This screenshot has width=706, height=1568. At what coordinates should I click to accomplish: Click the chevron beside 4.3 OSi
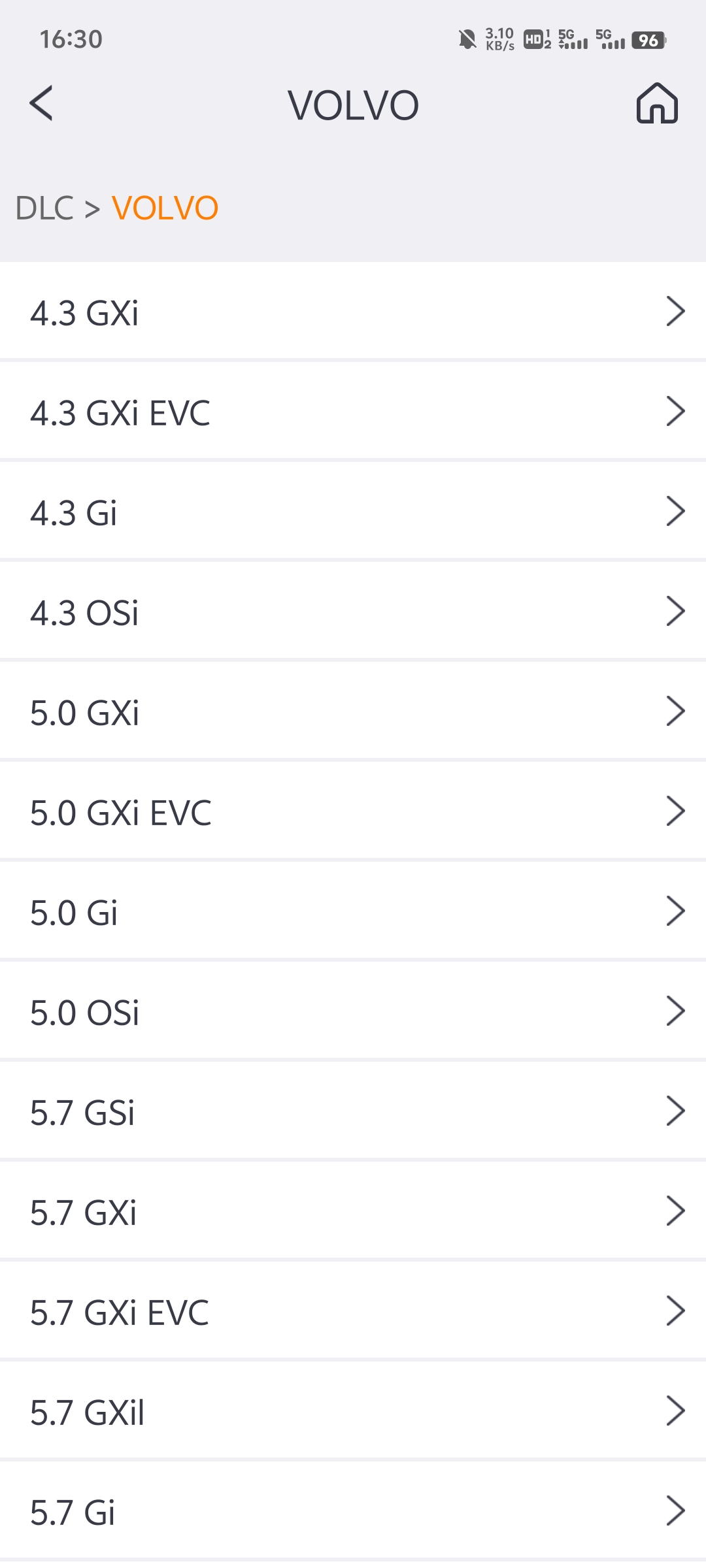pos(675,611)
